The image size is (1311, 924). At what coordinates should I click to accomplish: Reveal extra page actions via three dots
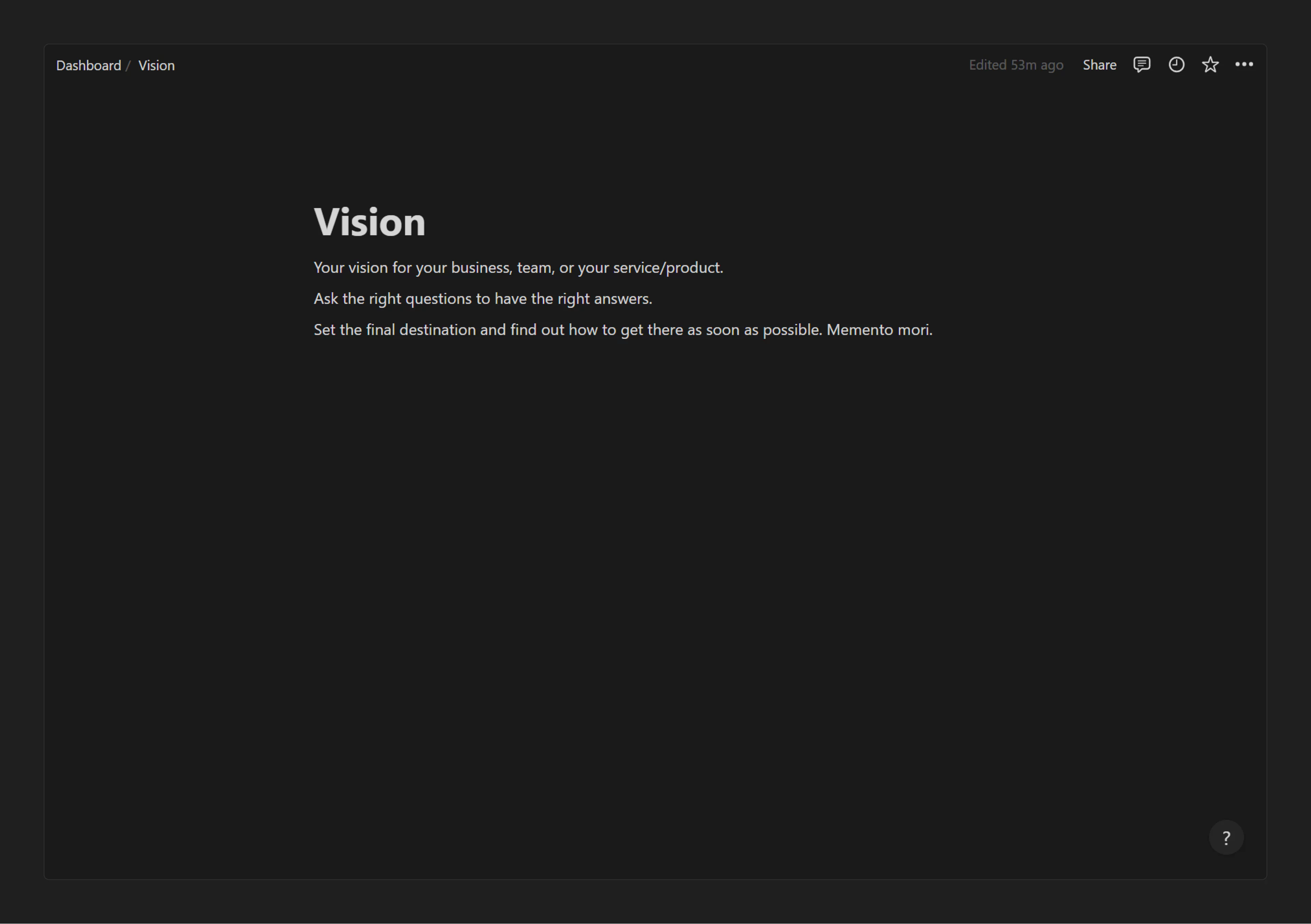pyautogui.click(x=1244, y=65)
